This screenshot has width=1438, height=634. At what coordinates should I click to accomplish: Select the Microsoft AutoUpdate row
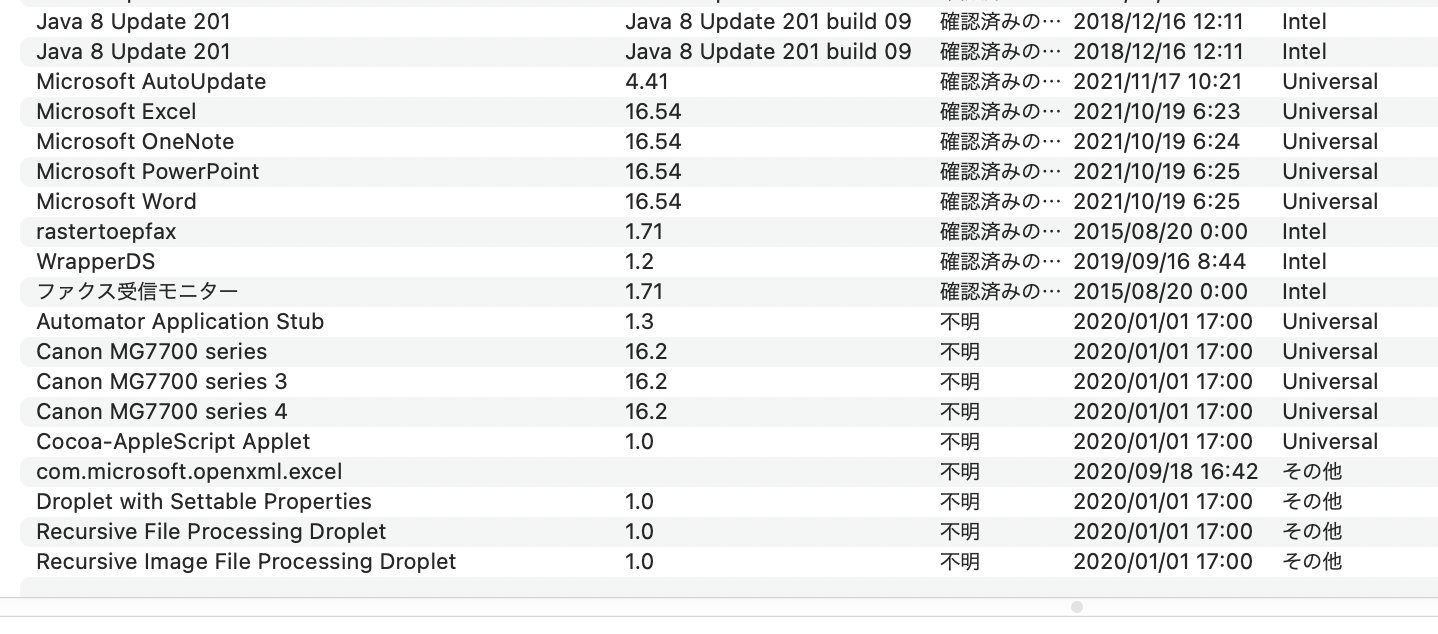click(151, 82)
